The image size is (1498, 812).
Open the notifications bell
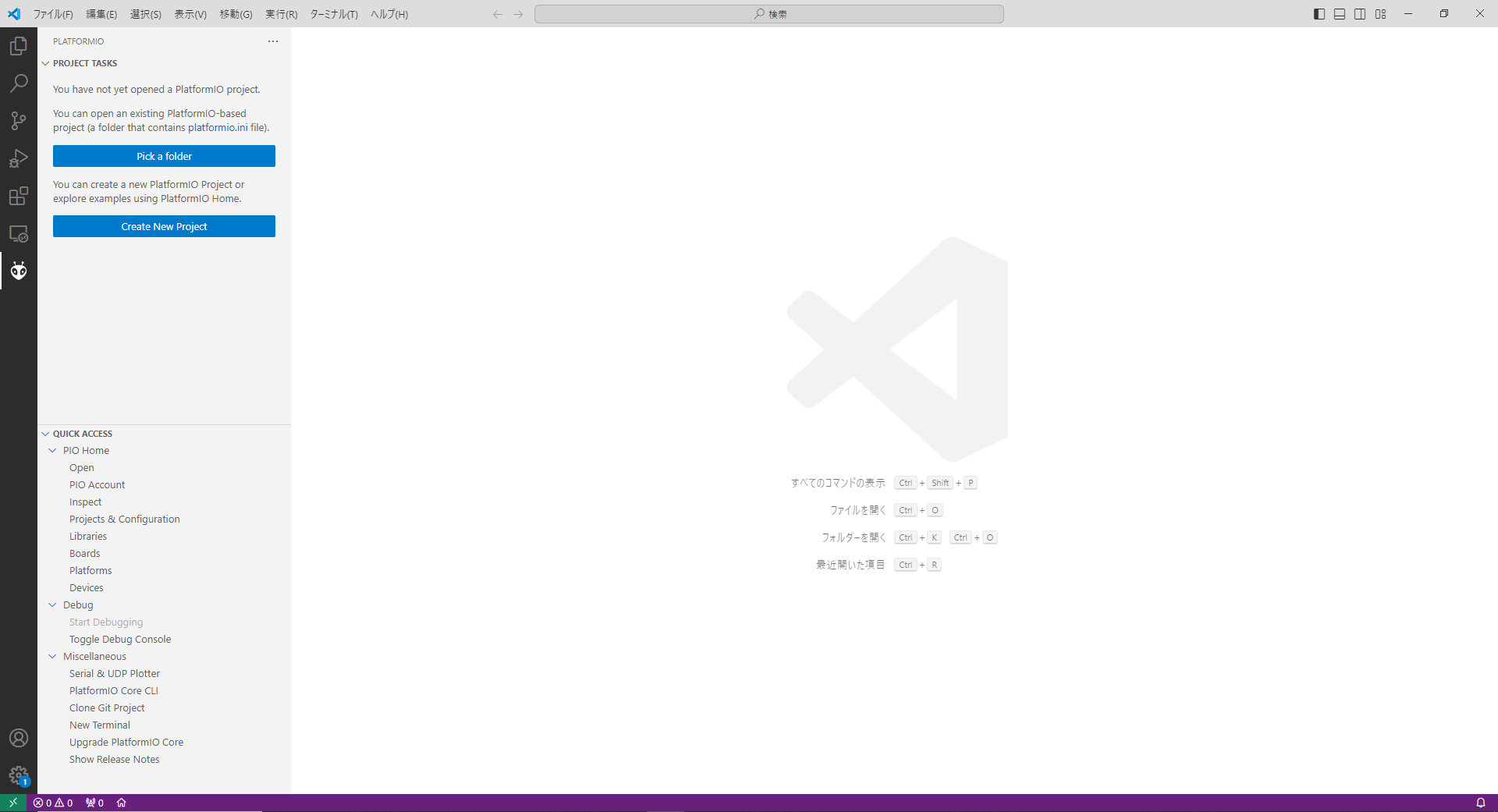[x=1480, y=803]
